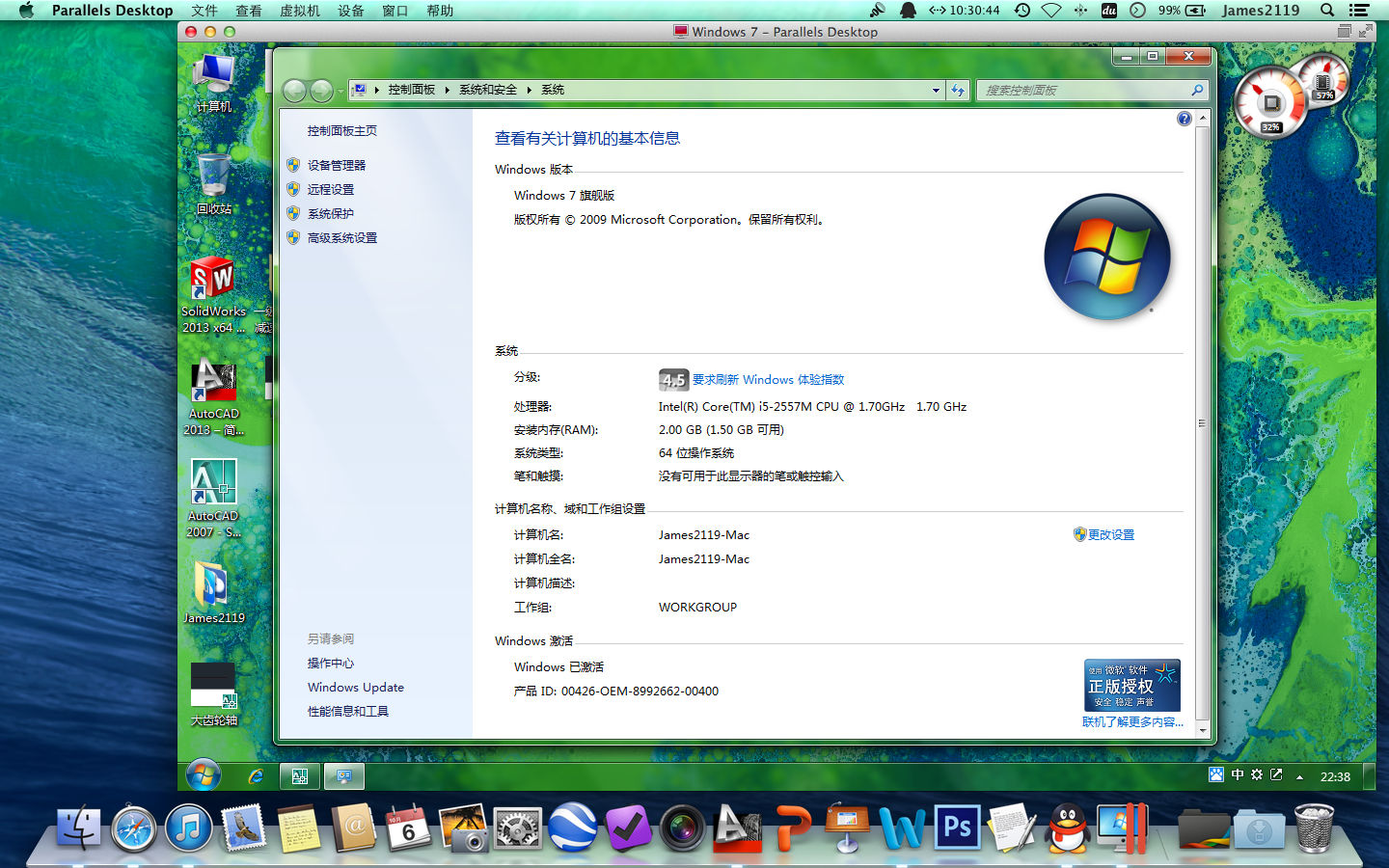Launch iPhoto from the dock
1389x868 pixels.
tap(464, 827)
